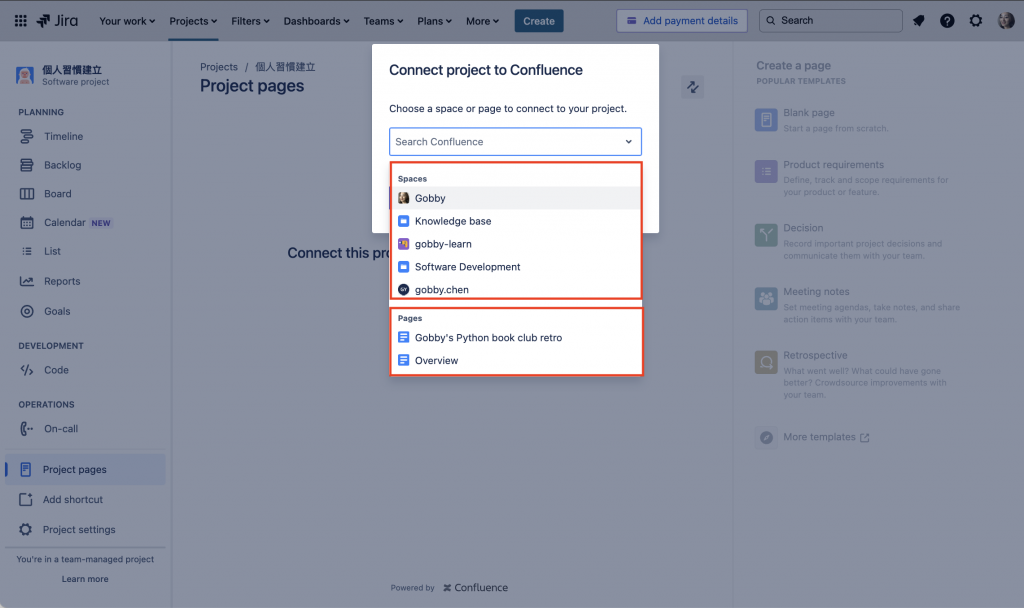
Task: Click the Backlog sidebar icon
Action: pos(27,165)
